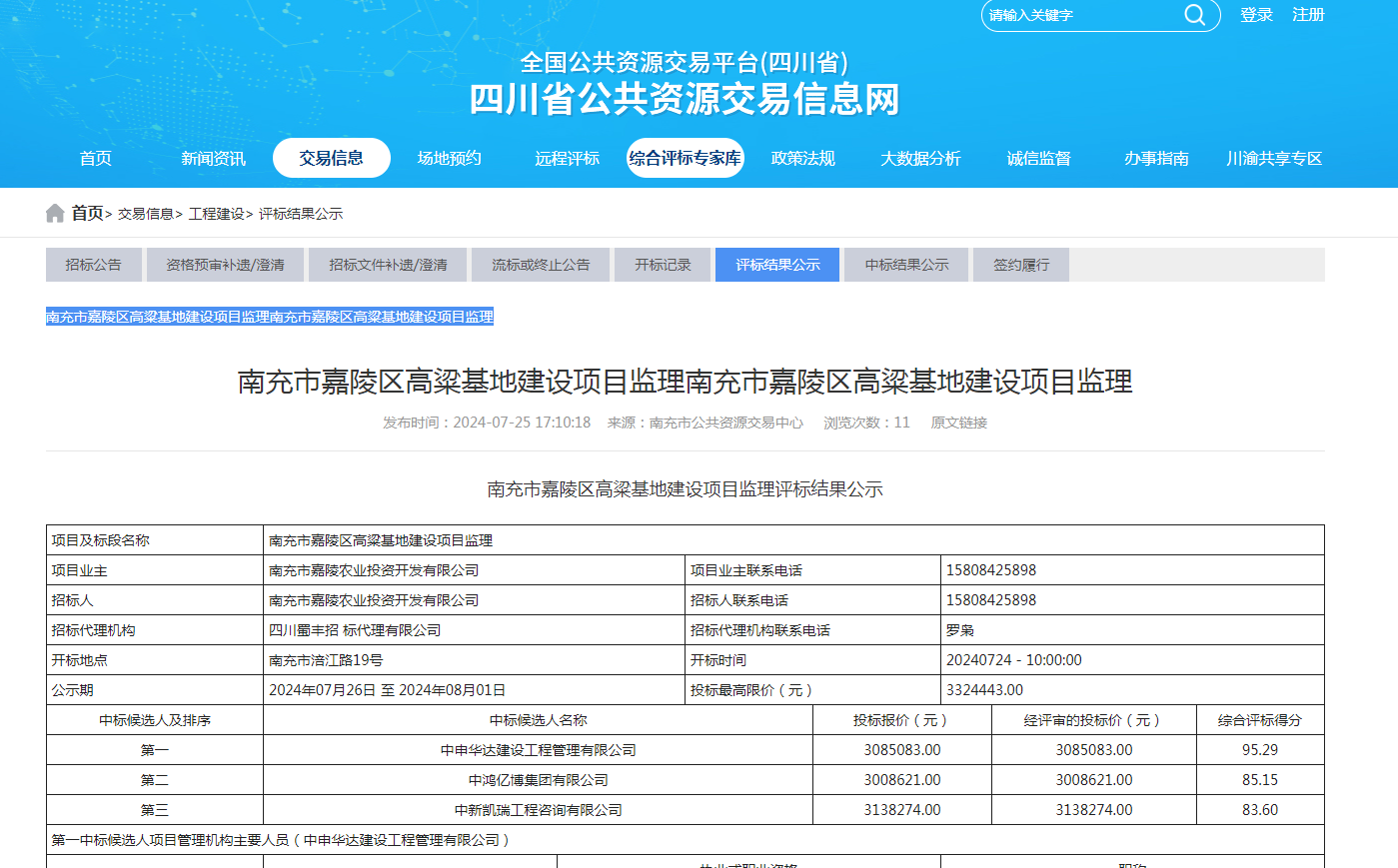Click third candidate 中新凯瑞工程咨询有限公司
The height and width of the screenshot is (868, 1398).
tap(539, 810)
